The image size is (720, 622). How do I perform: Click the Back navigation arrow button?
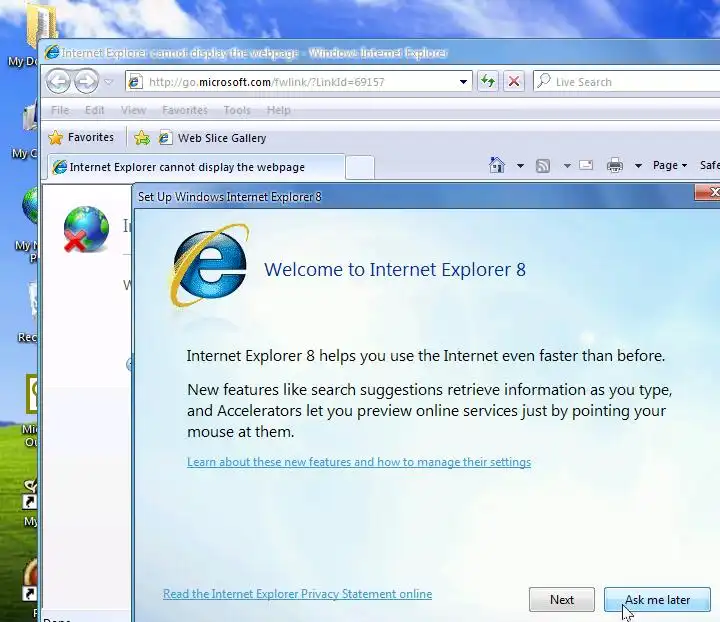(x=58, y=82)
